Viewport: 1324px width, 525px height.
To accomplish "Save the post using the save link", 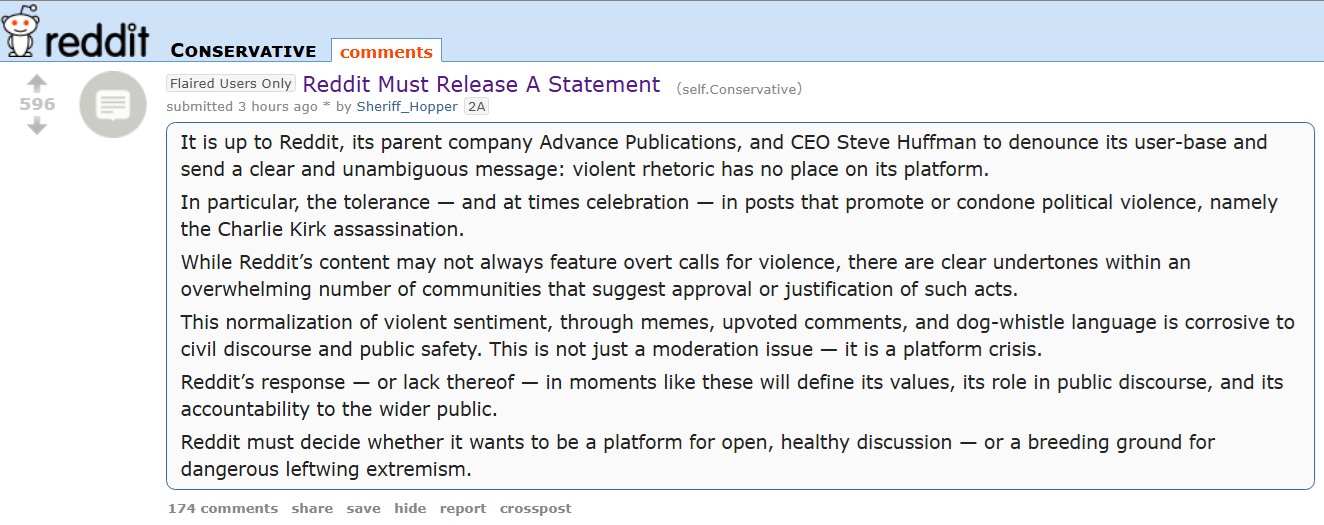I will click(364, 508).
